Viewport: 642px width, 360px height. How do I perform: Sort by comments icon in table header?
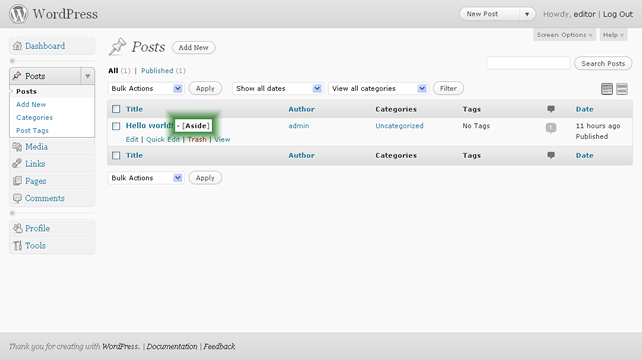tap(551, 109)
